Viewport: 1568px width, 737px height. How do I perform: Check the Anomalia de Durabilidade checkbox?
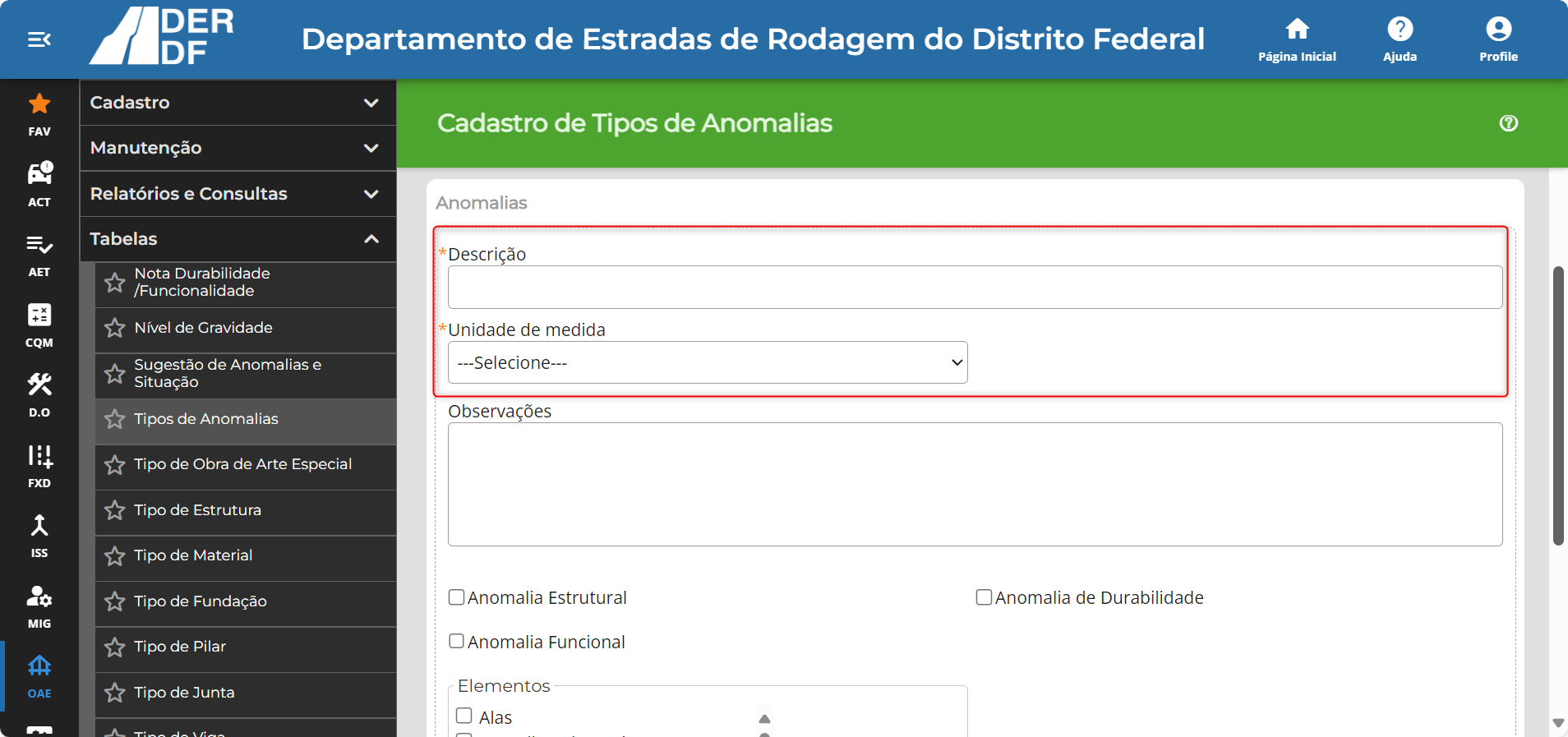click(x=984, y=597)
